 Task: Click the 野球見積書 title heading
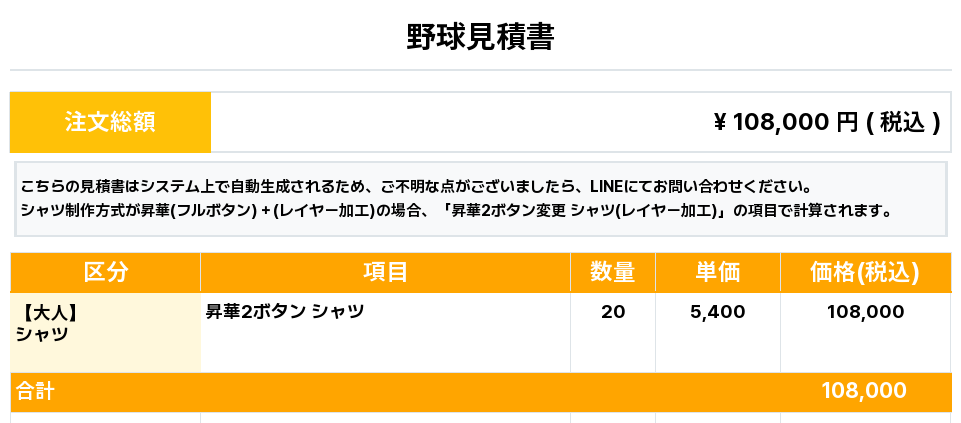click(x=480, y=37)
